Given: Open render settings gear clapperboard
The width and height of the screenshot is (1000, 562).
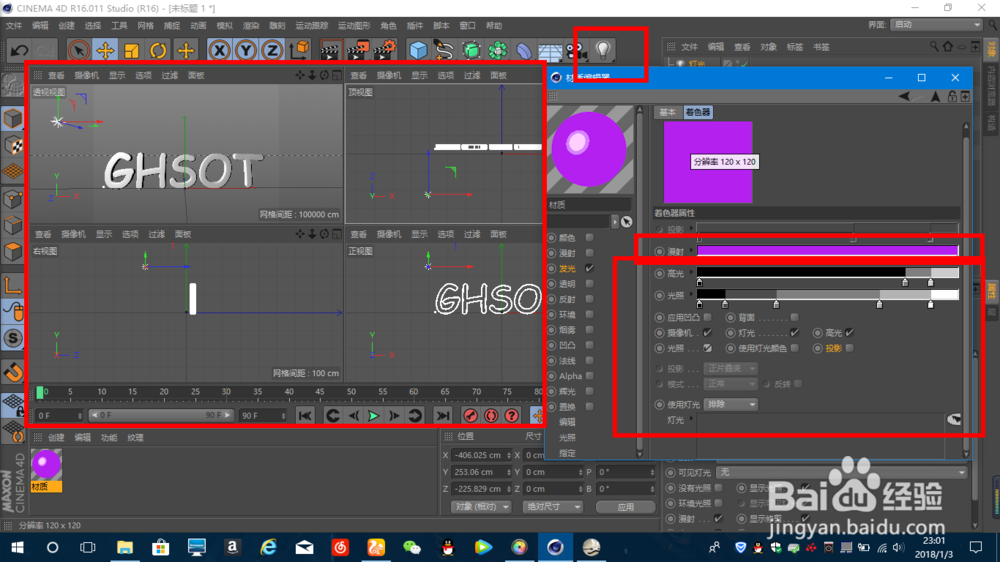Looking at the screenshot, I should coord(384,50).
